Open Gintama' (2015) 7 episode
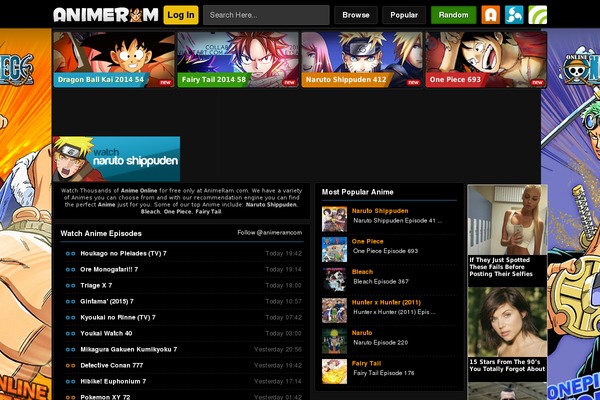This screenshot has width=600, height=400. click(x=107, y=302)
